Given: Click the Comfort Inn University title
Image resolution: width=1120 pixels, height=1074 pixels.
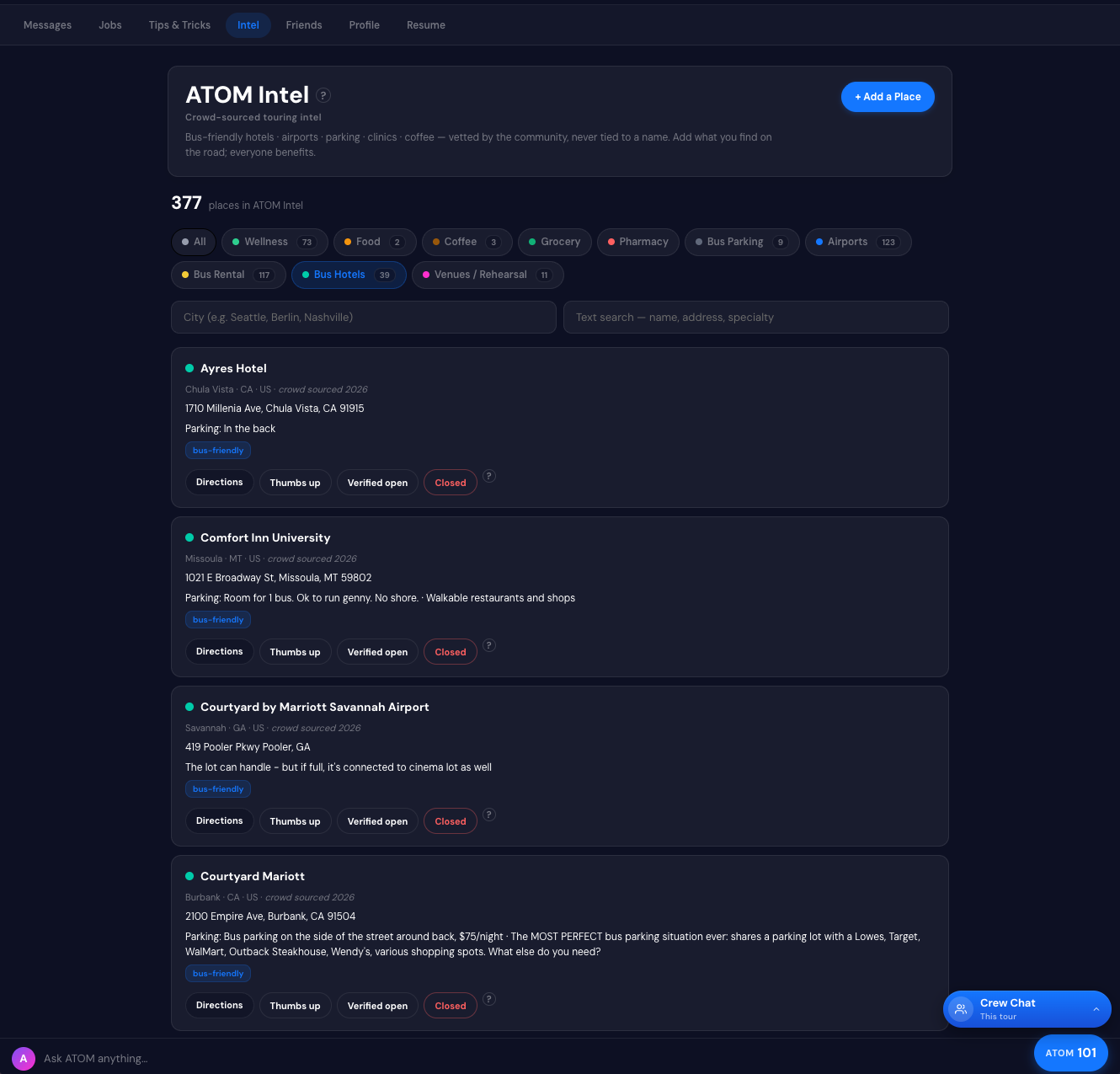Looking at the screenshot, I should (265, 537).
